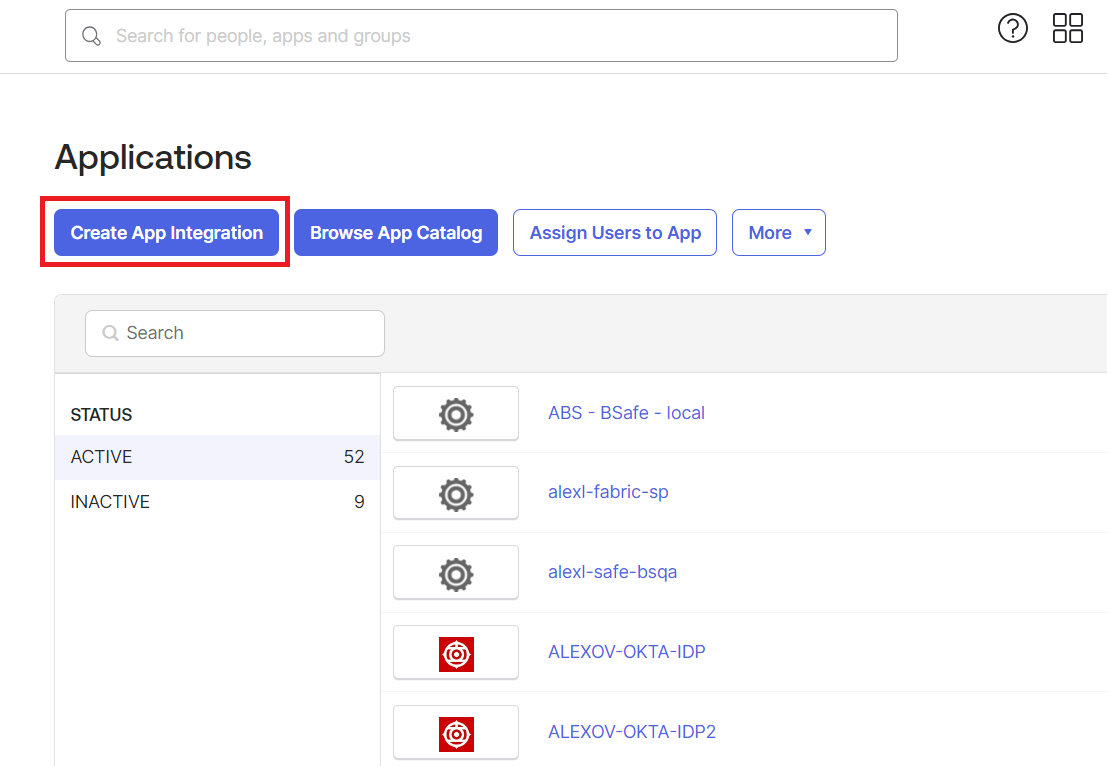Click the alexl-safe-bsqa gear icon
This screenshot has width=1109, height=766.
(x=456, y=573)
